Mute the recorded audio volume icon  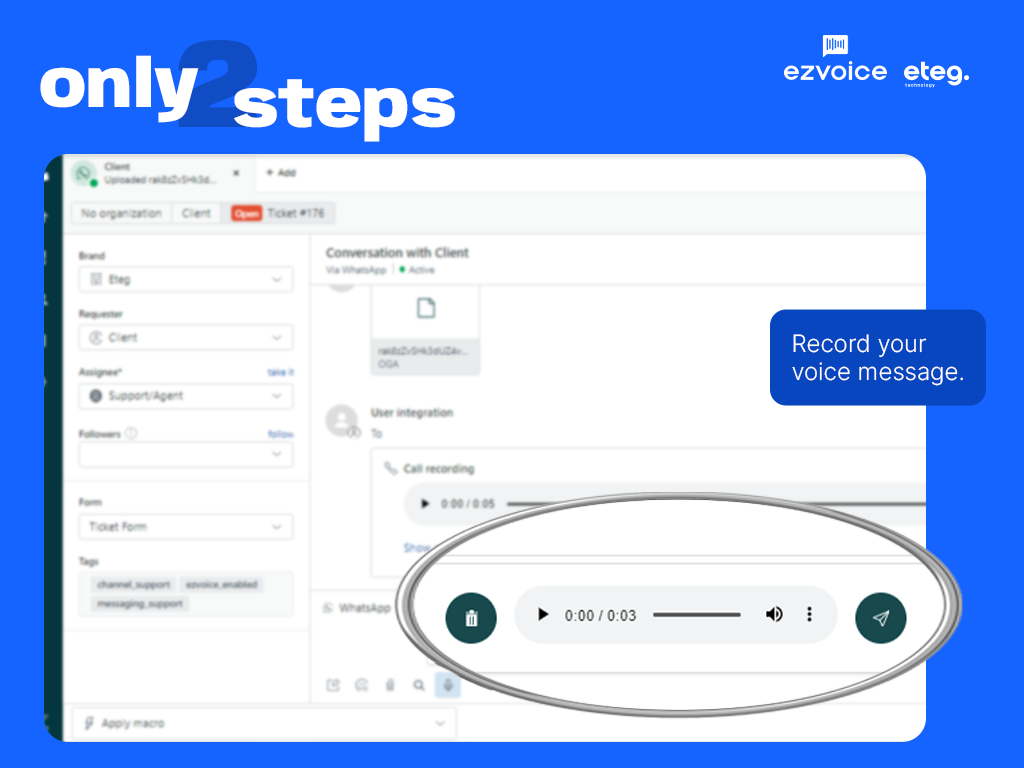pyautogui.click(x=774, y=615)
